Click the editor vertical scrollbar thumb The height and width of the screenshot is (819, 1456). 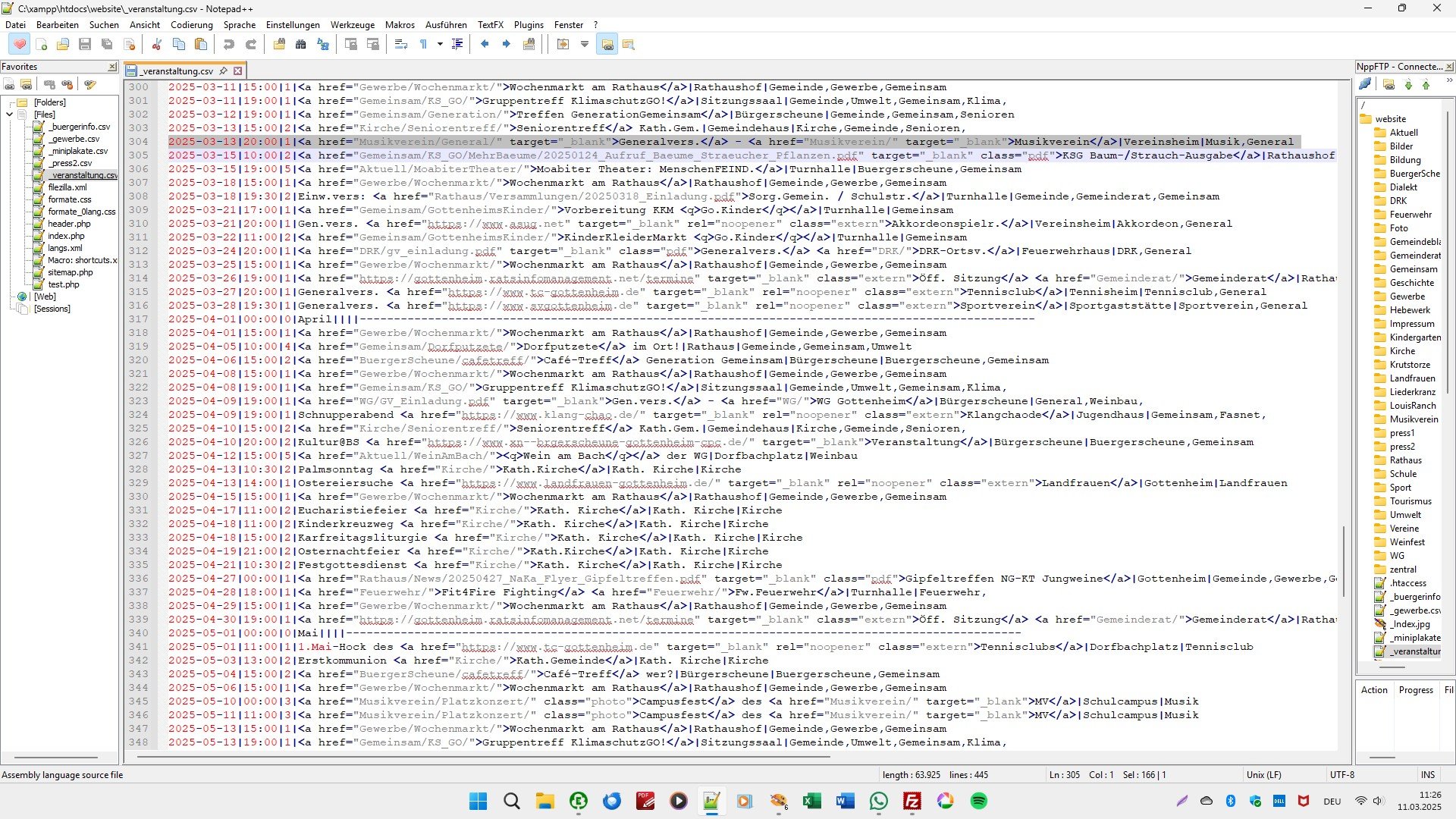(1343, 561)
